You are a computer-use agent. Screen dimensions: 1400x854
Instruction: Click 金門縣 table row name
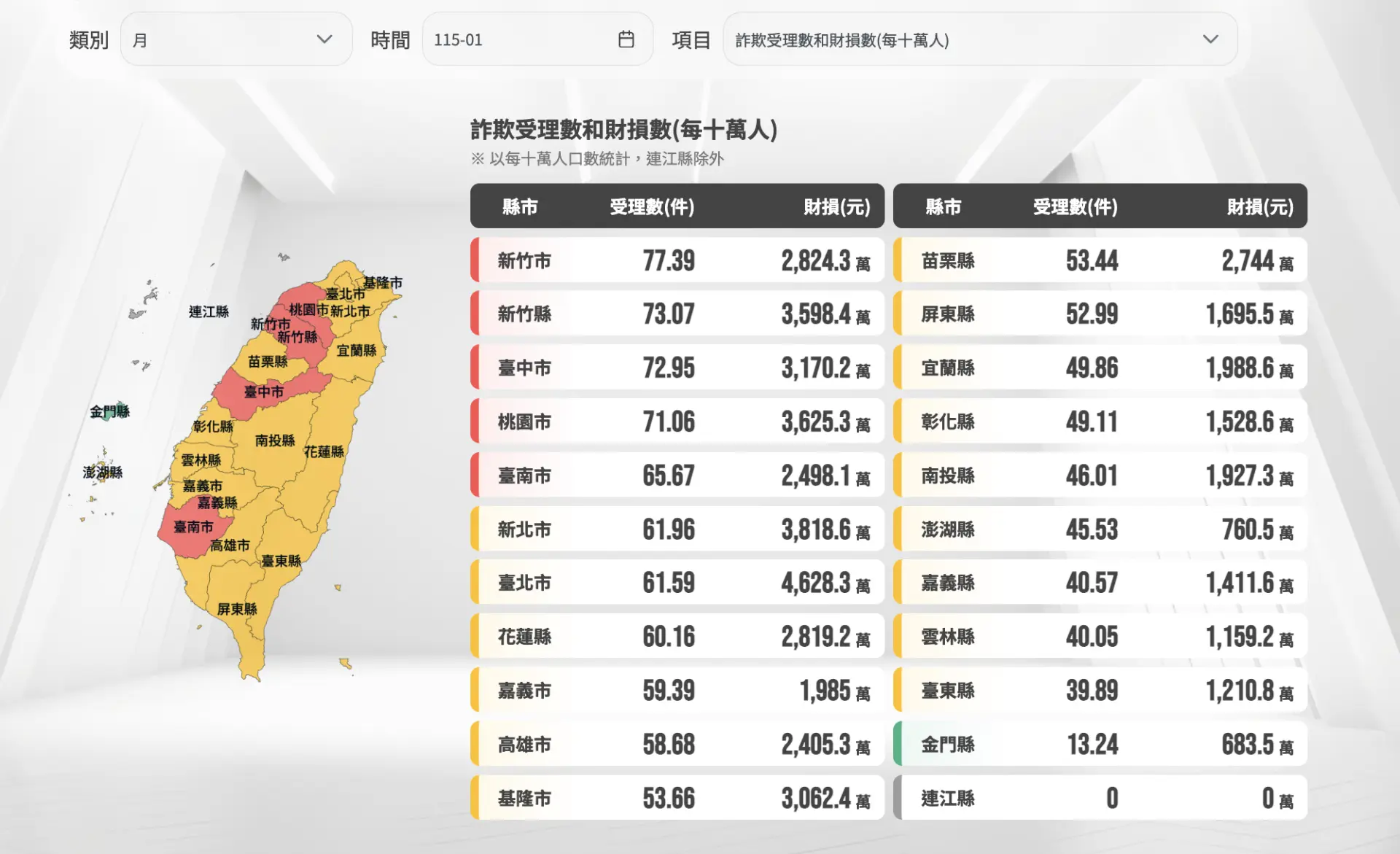click(948, 745)
